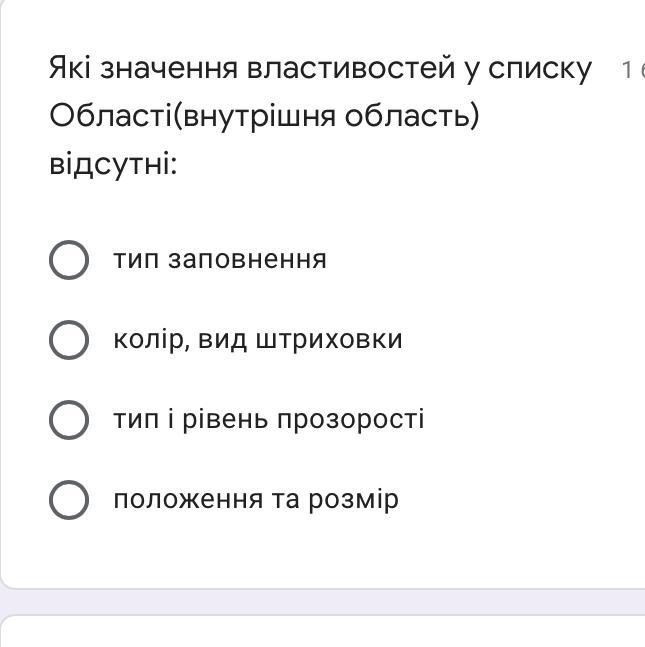The image size is (645, 647).
Task: Pick the "положення та розмір" radio circle
Action: (x=68, y=499)
